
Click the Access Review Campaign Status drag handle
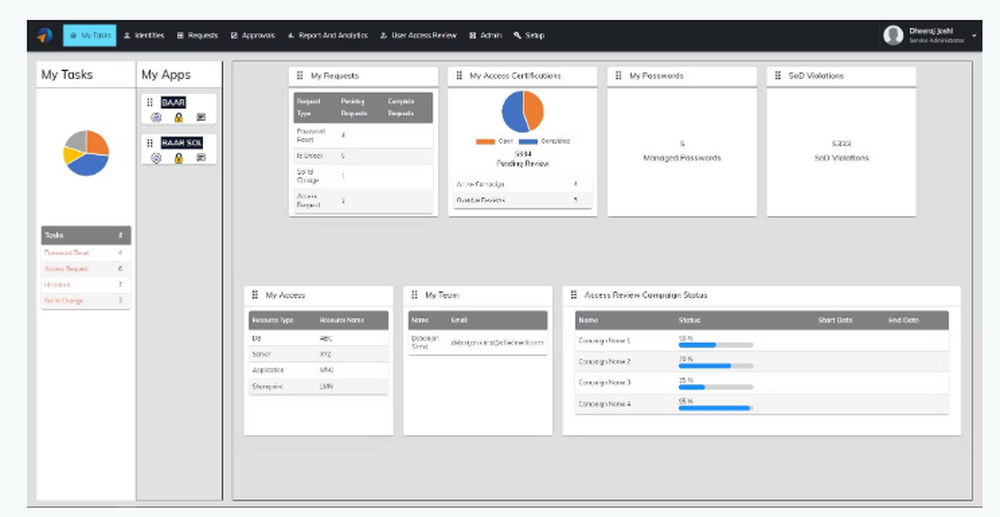(x=574, y=295)
